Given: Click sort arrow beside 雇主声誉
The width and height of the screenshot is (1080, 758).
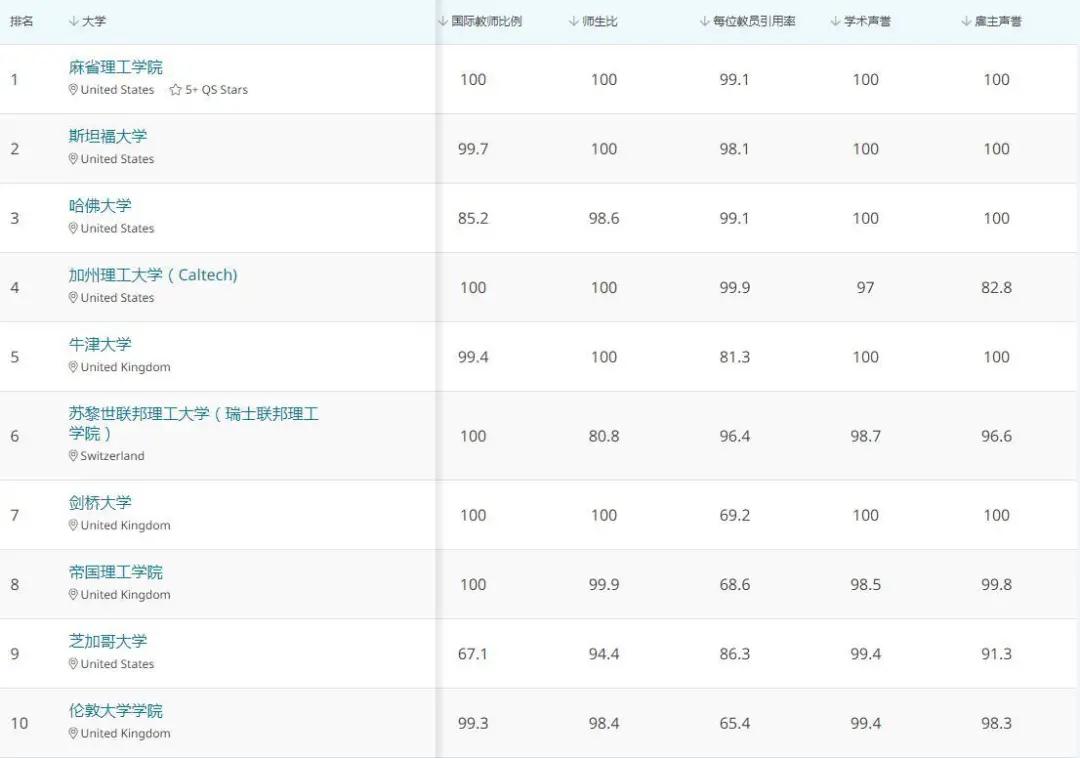Looking at the screenshot, I should pyautogui.click(x=966, y=21).
